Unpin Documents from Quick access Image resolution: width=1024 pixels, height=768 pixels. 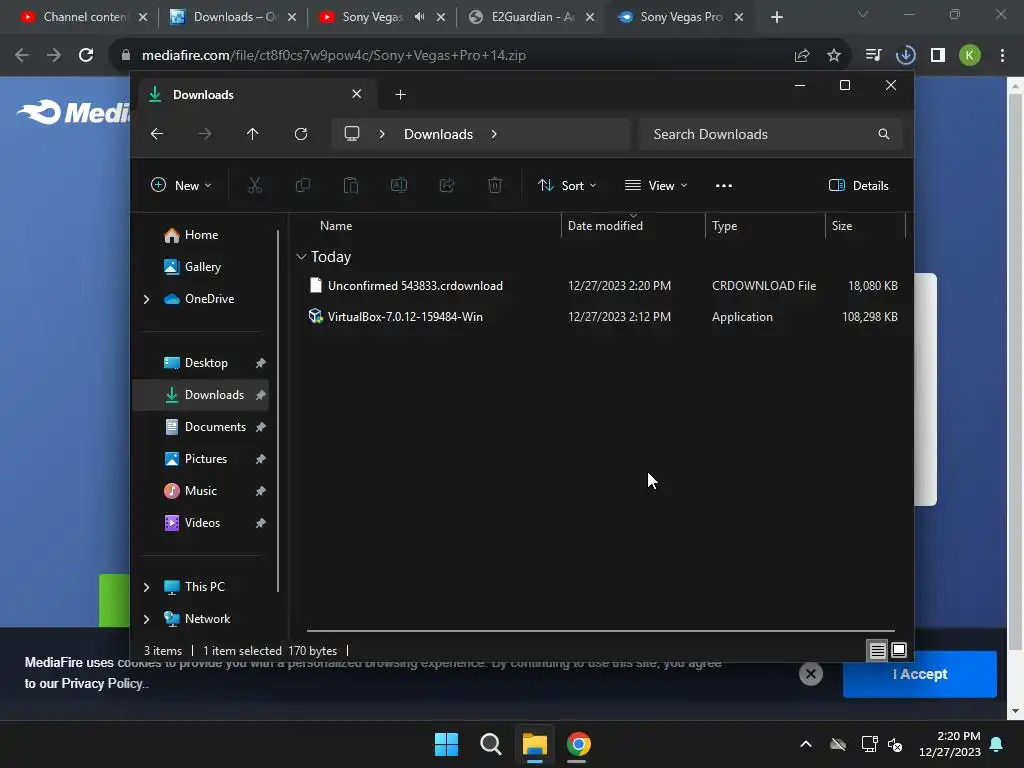[261, 427]
